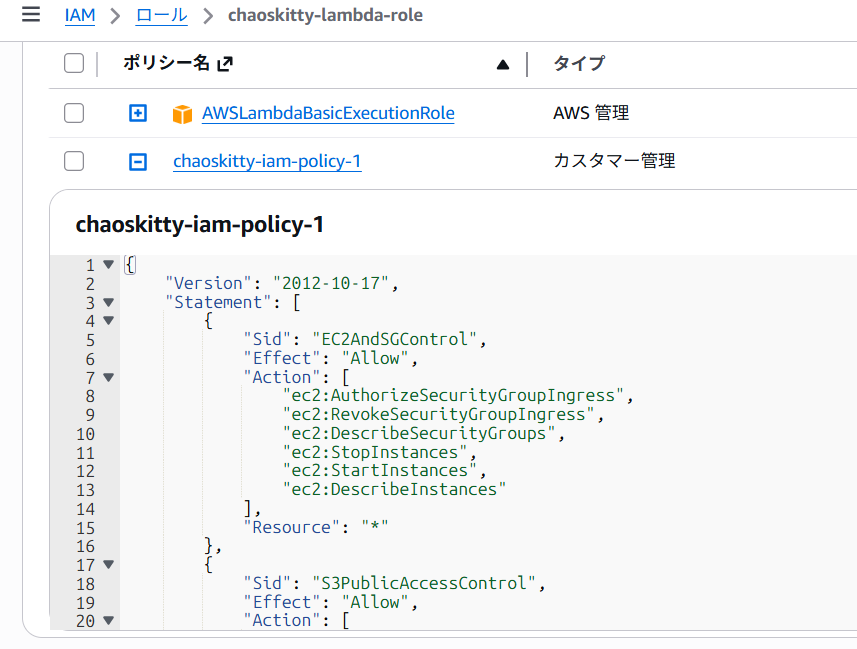Go to IAM in the breadcrumb
Screen dimensions: 857x649
(79, 16)
